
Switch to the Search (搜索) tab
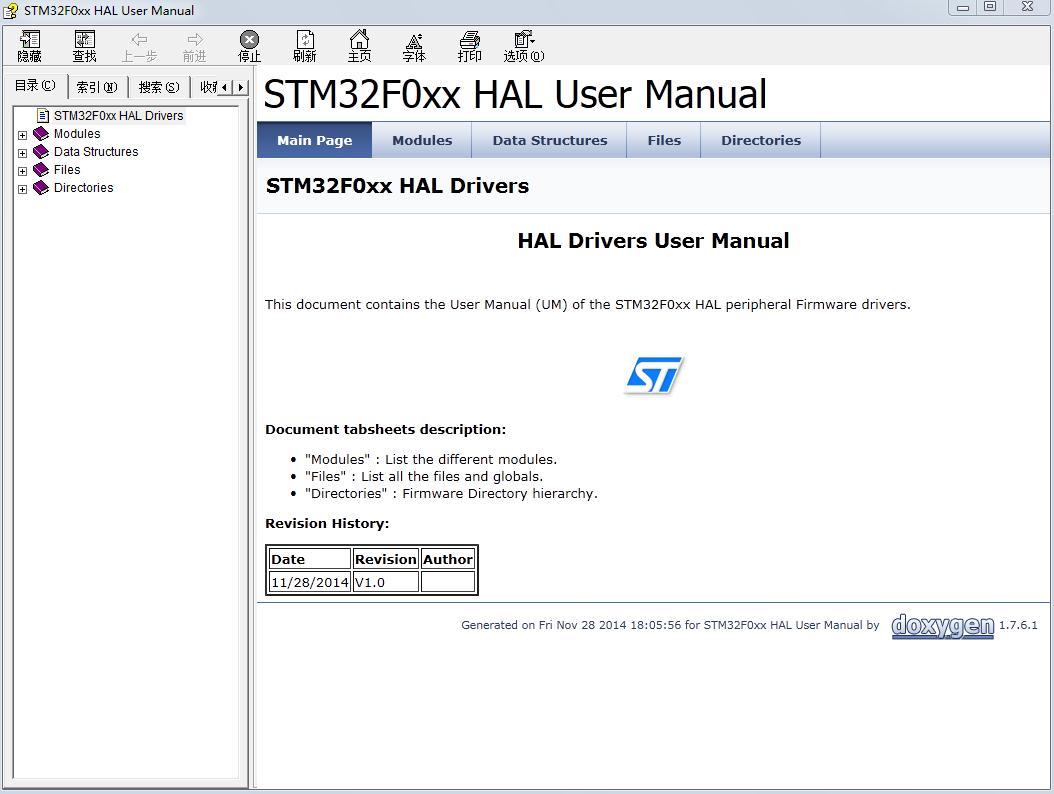[159, 87]
